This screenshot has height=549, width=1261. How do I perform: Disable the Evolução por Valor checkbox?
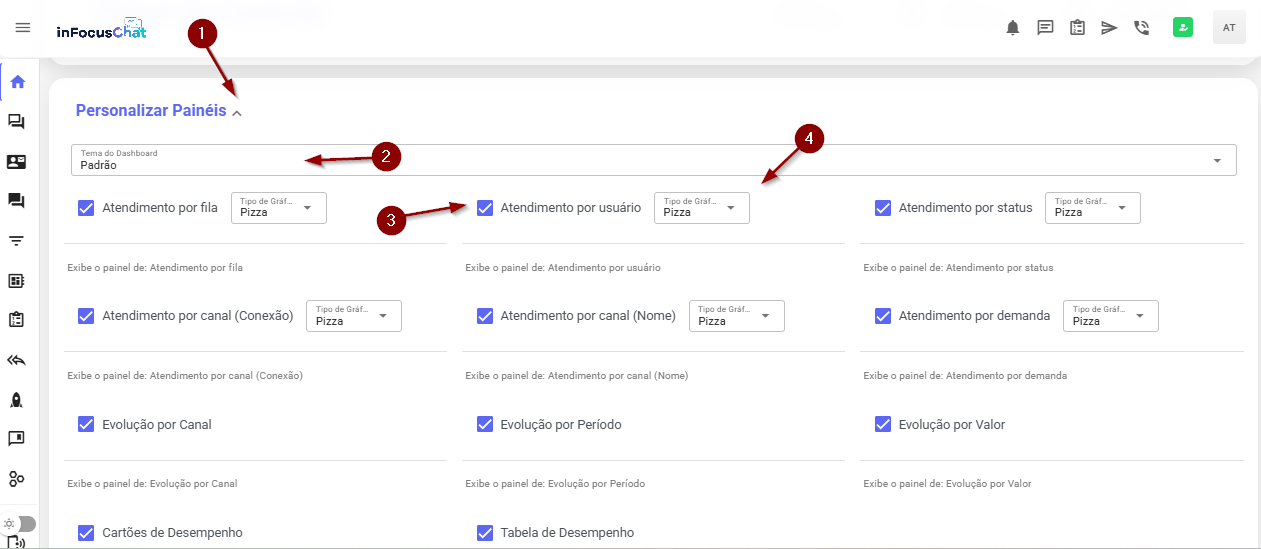883,424
